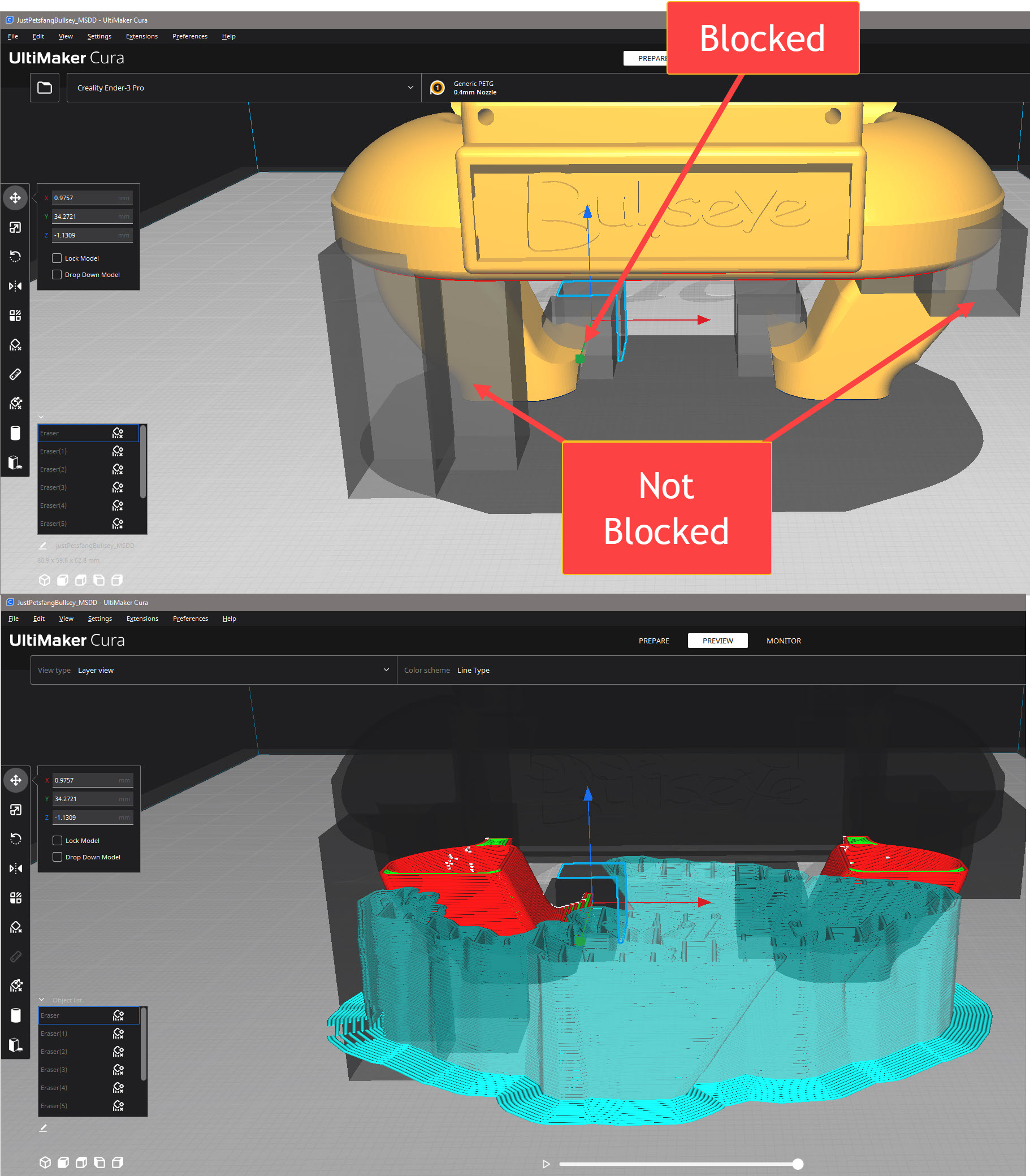Open the Layer view View type dropdown
Image resolution: width=1030 pixels, height=1176 pixels.
click(x=213, y=669)
